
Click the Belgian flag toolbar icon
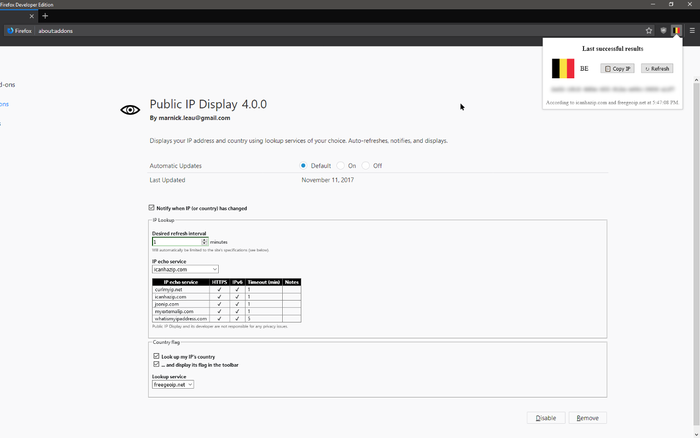[x=677, y=31]
